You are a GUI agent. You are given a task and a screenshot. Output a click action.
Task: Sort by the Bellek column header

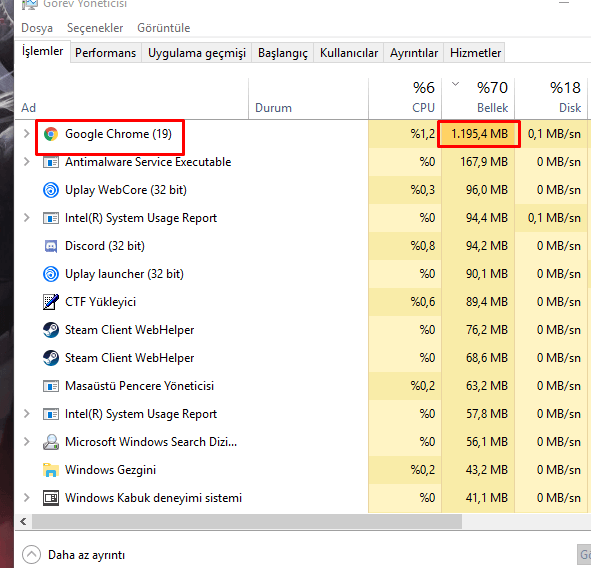(x=478, y=99)
